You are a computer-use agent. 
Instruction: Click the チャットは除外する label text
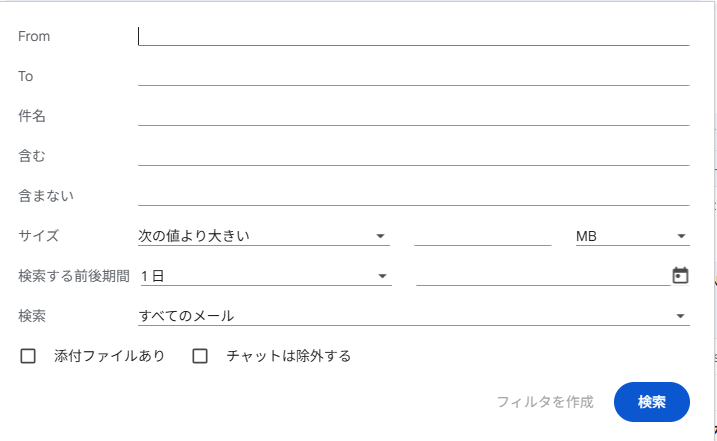[289, 356]
